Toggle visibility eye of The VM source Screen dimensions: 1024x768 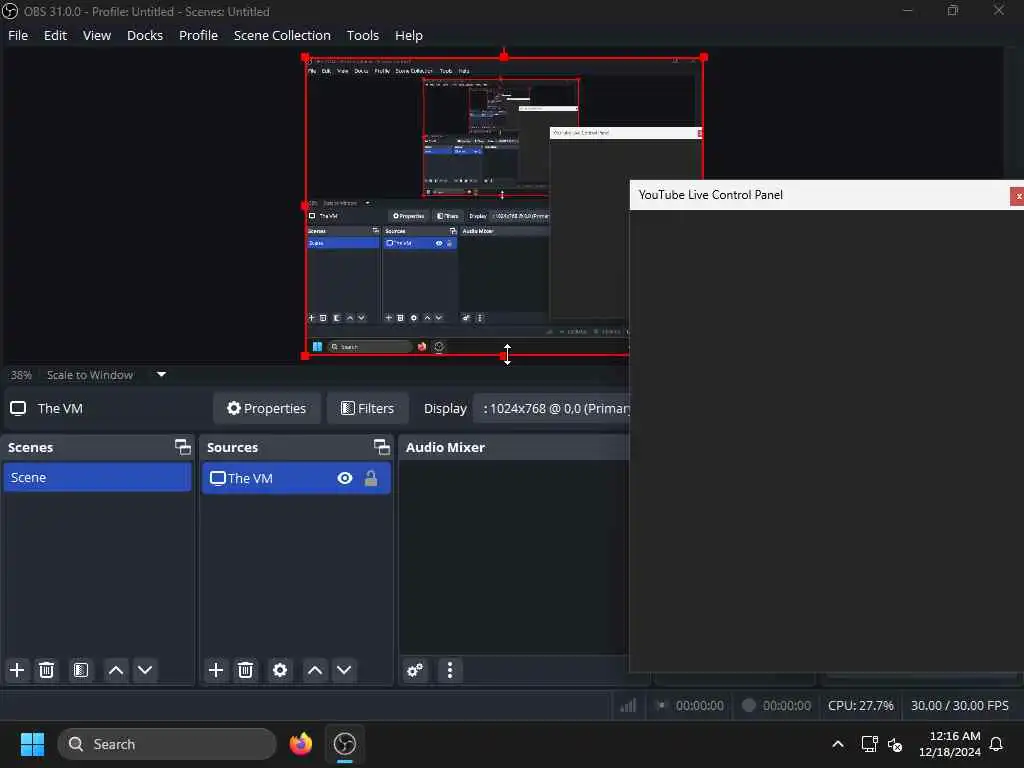click(345, 478)
